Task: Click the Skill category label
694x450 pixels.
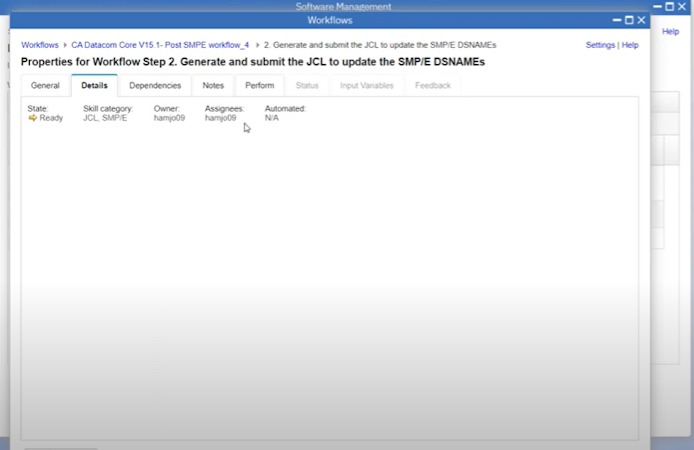Action: [108, 109]
